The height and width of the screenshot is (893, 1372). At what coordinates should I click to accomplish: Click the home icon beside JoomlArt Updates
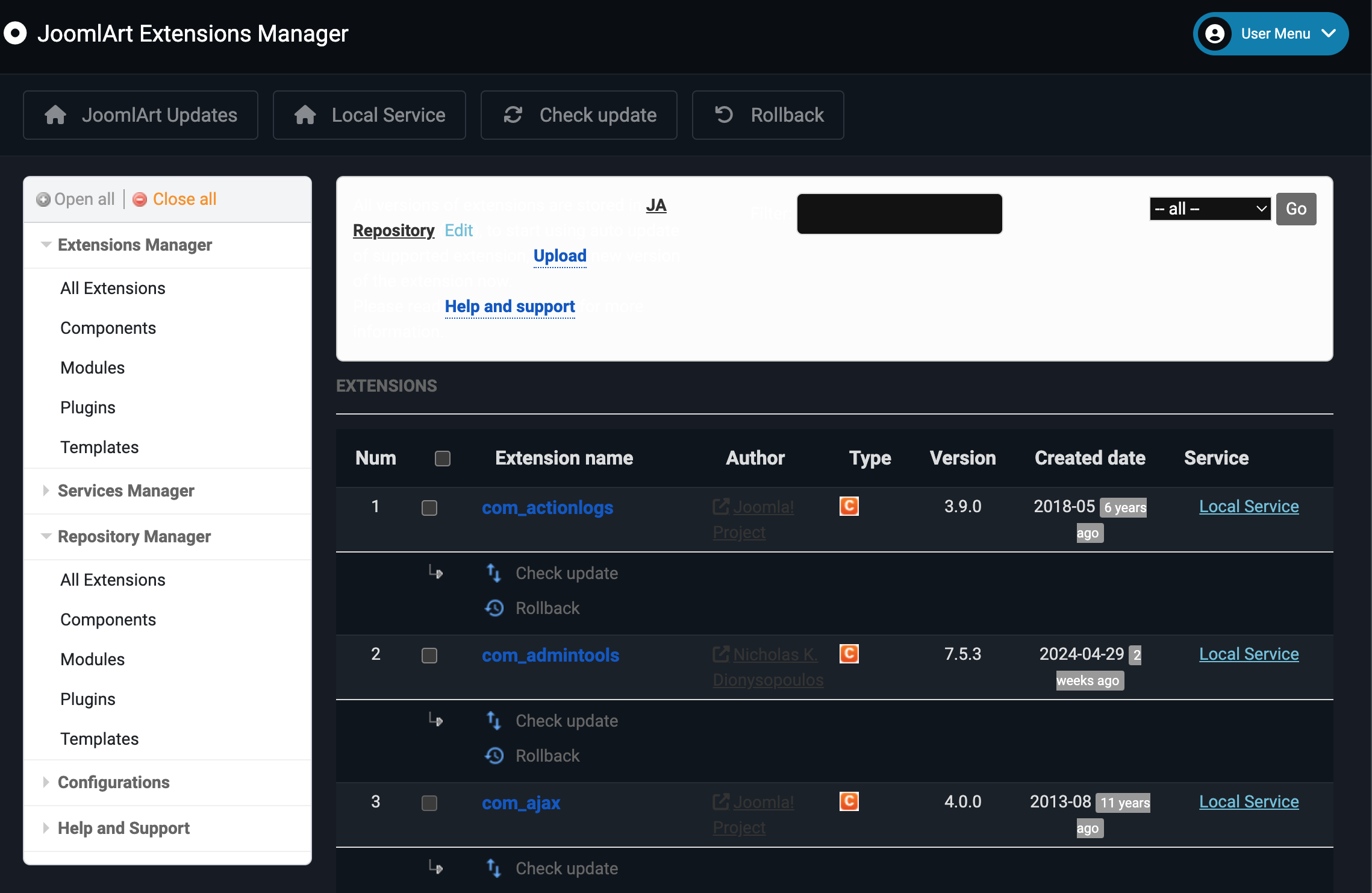click(55, 114)
